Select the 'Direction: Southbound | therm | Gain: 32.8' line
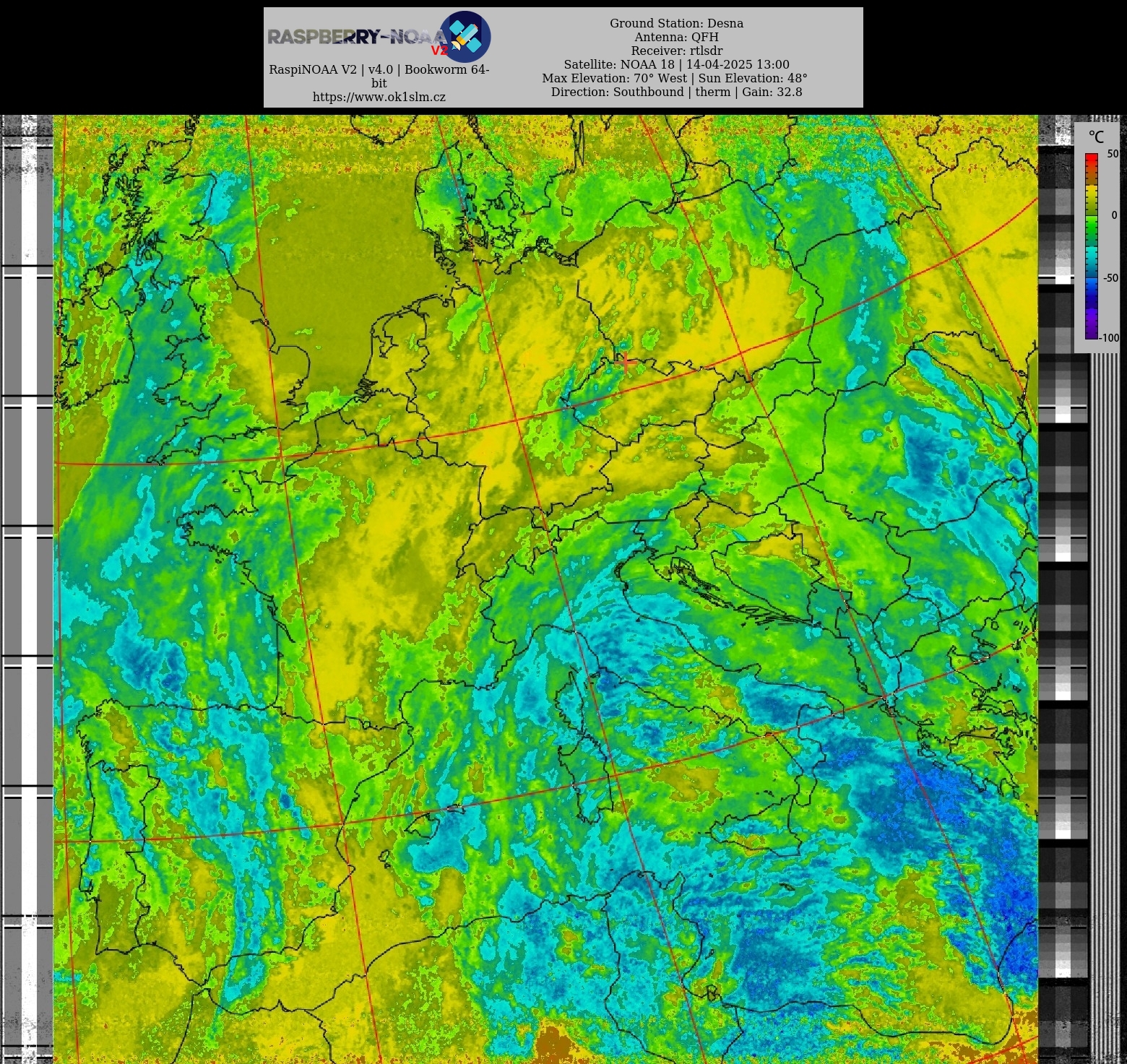 coord(676,92)
